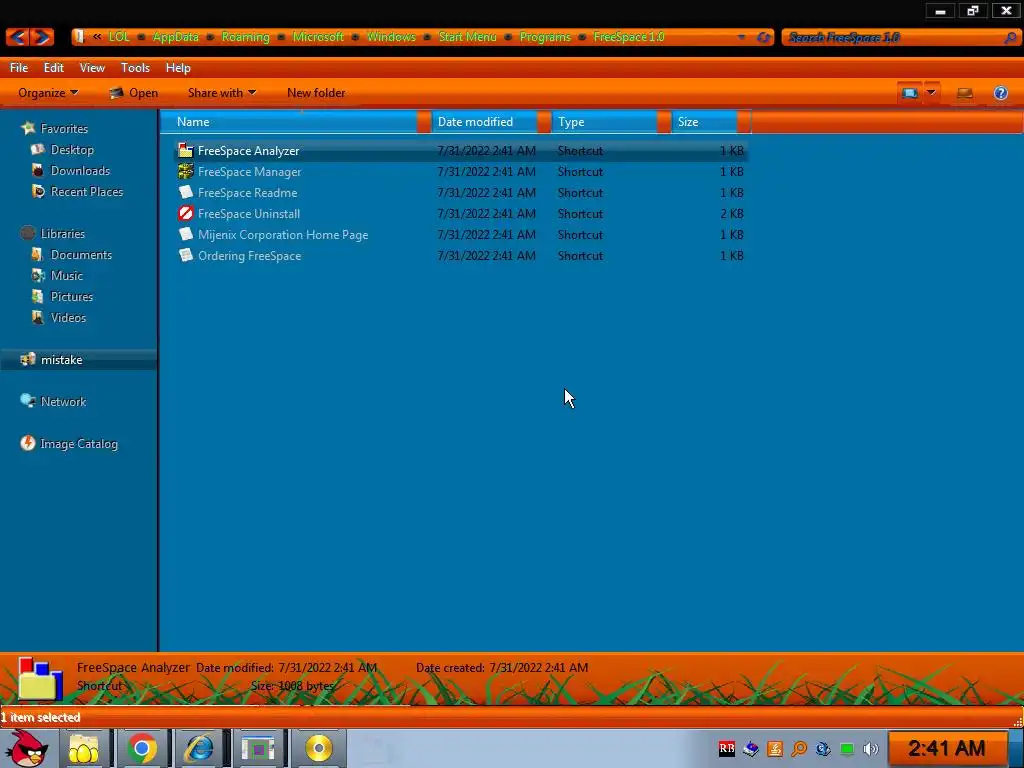The height and width of the screenshot is (768, 1024).
Task: Open the View menu
Action: pos(92,67)
